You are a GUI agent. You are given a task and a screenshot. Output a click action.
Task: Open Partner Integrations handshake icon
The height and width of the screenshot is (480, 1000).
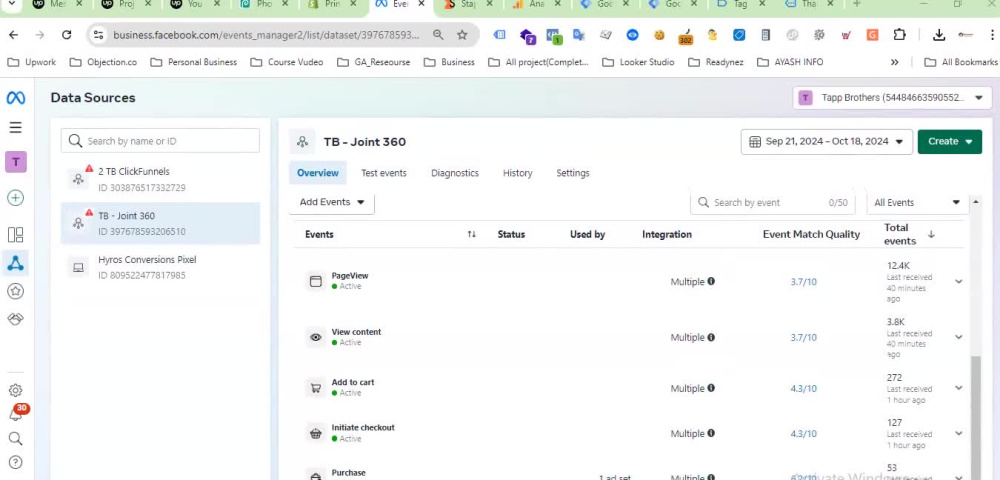pyautogui.click(x=16, y=319)
